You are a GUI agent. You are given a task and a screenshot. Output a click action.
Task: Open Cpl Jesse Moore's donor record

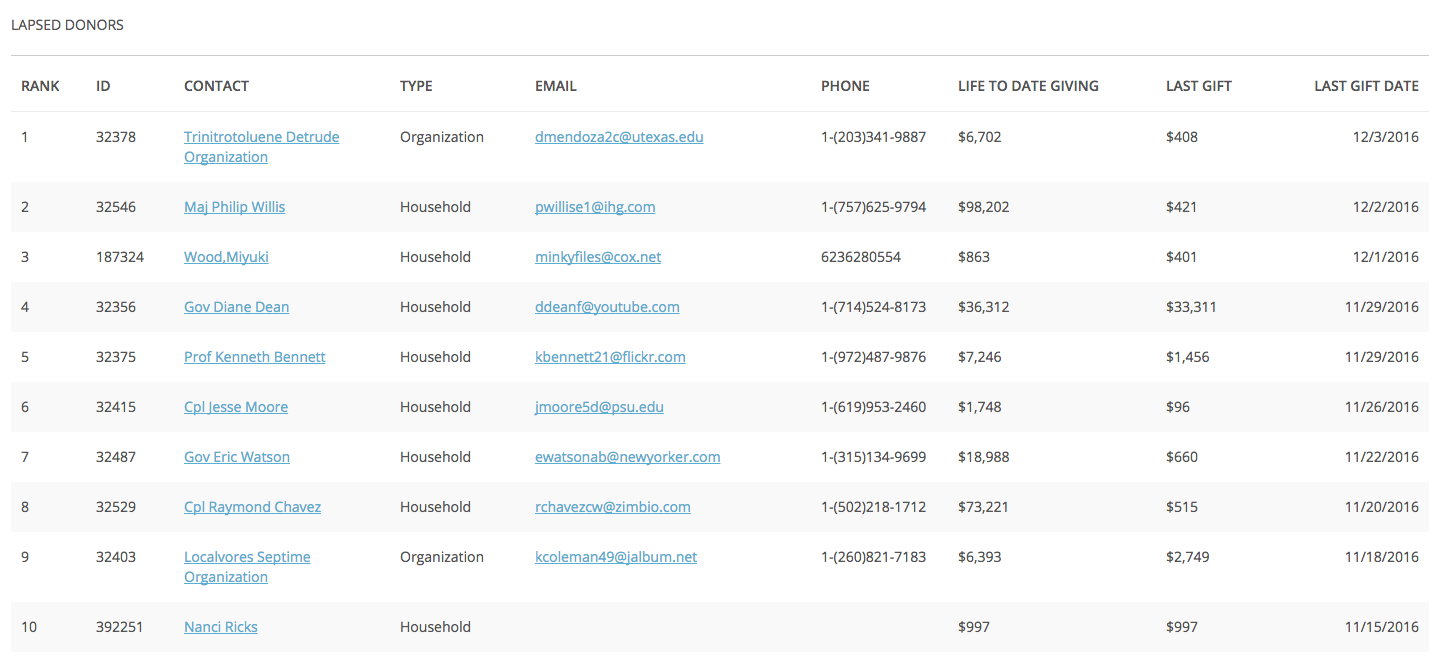pyautogui.click(x=235, y=407)
